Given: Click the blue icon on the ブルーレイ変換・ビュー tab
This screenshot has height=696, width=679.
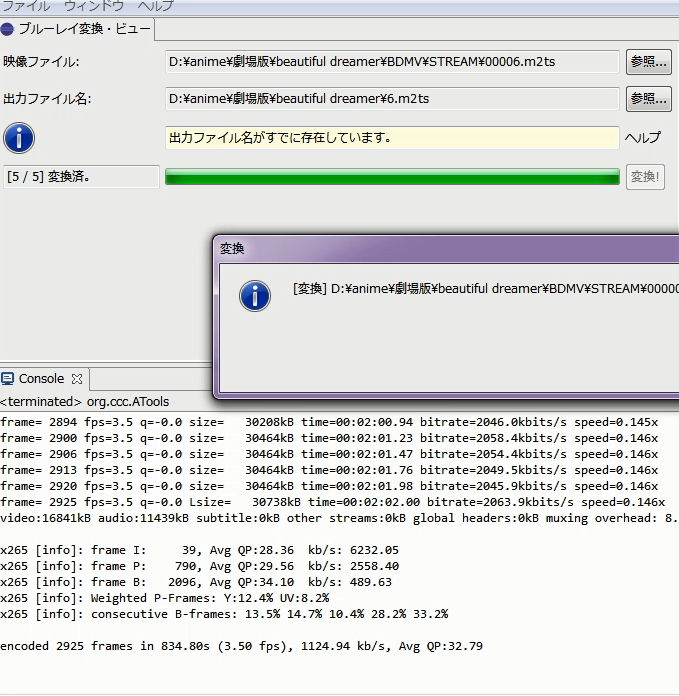Looking at the screenshot, I should click(8, 29).
